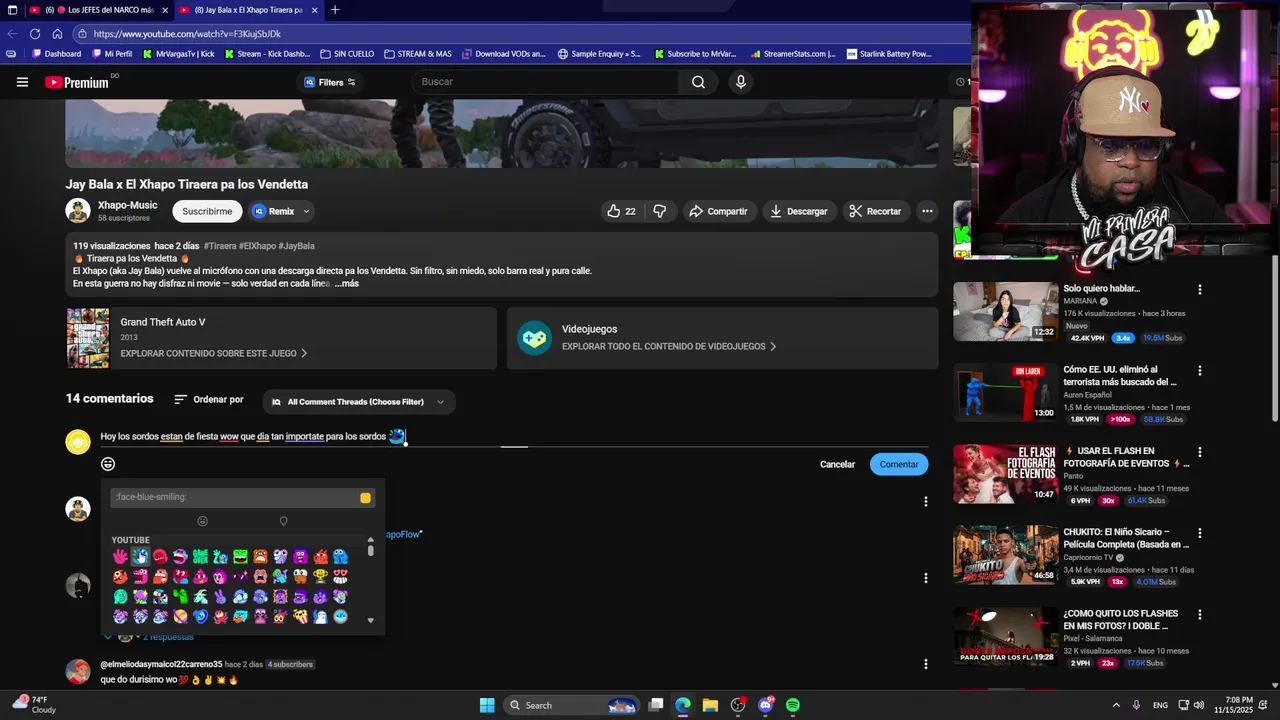The image size is (1280, 720).
Task: Open StreamerStats.com bookmark
Action: (793, 54)
